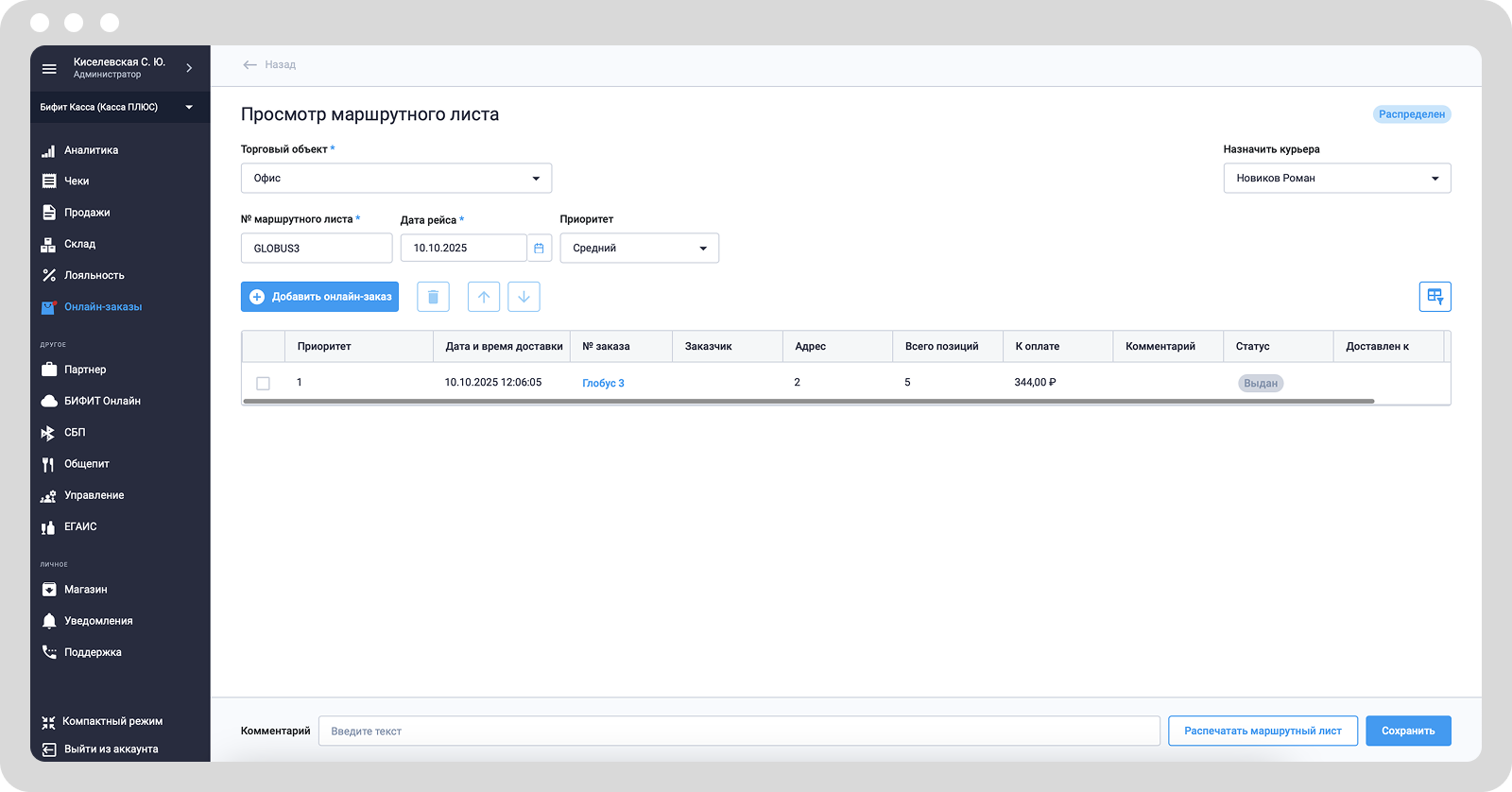Open the calendar date picker icon
Viewport: 1512px width, 792px height.
click(539, 249)
